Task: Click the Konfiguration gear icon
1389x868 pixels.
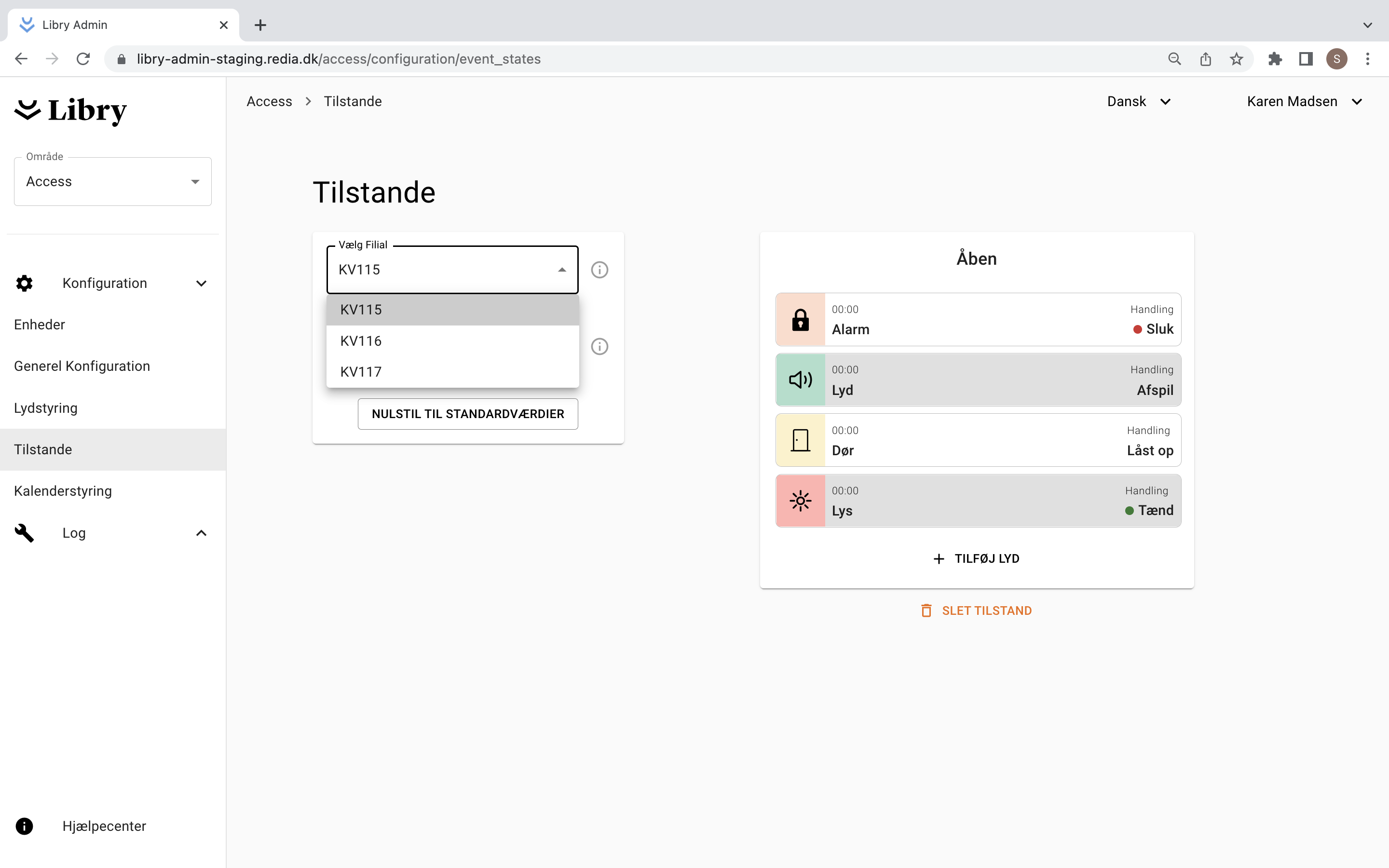Action: pos(24,283)
